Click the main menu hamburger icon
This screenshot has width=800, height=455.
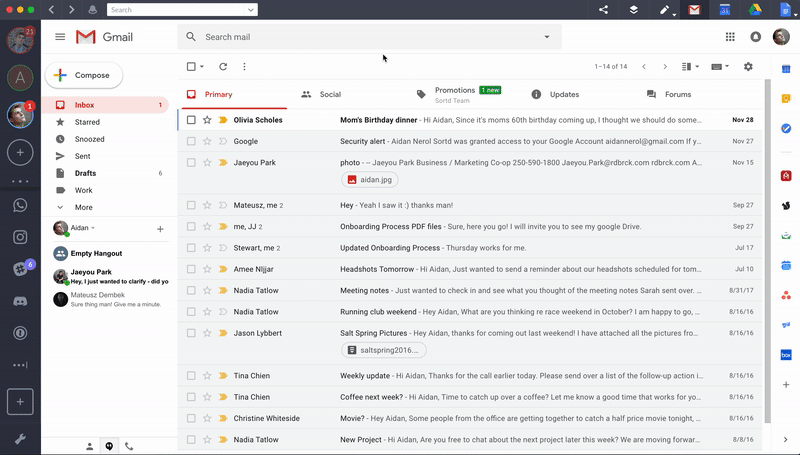tap(60, 37)
